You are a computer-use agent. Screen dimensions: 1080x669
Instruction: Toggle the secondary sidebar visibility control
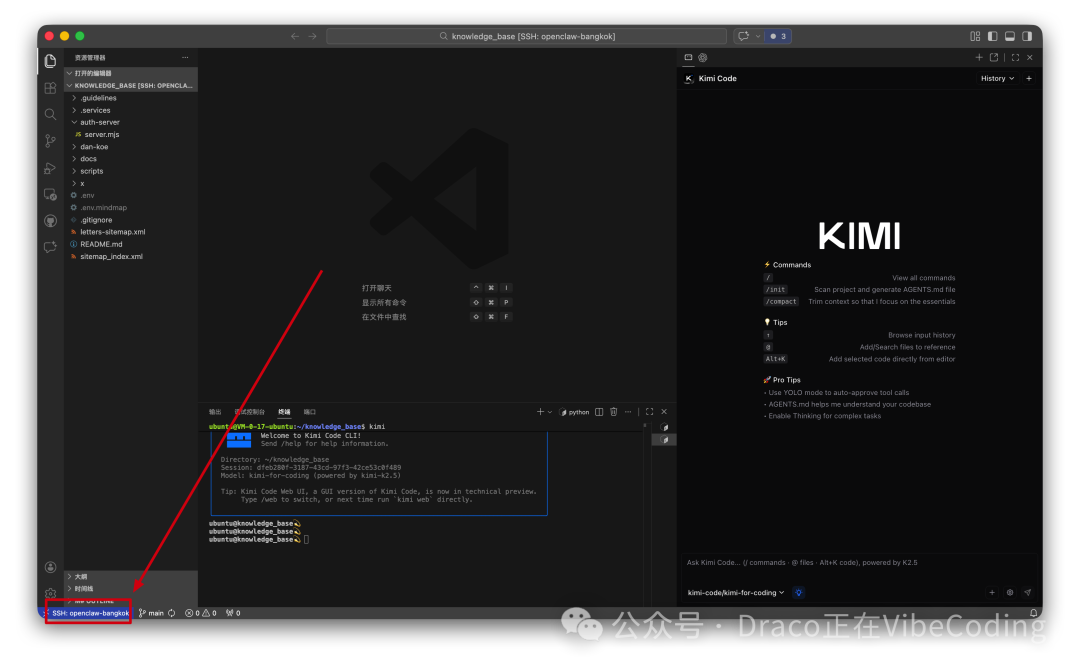click(1027, 36)
